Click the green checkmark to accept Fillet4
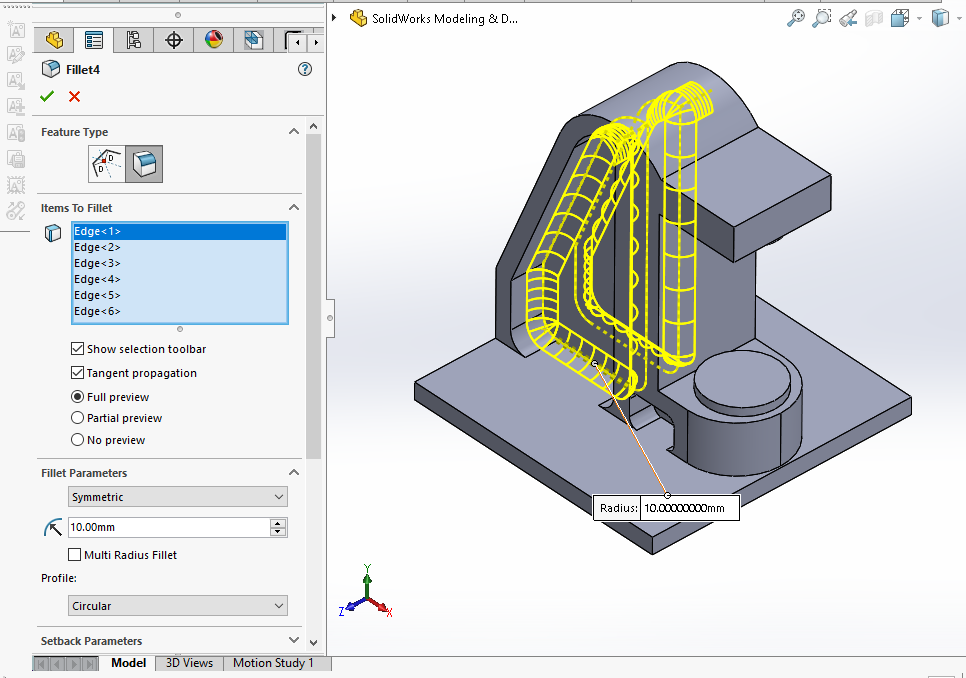The height and width of the screenshot is (678, 966). 46,97
